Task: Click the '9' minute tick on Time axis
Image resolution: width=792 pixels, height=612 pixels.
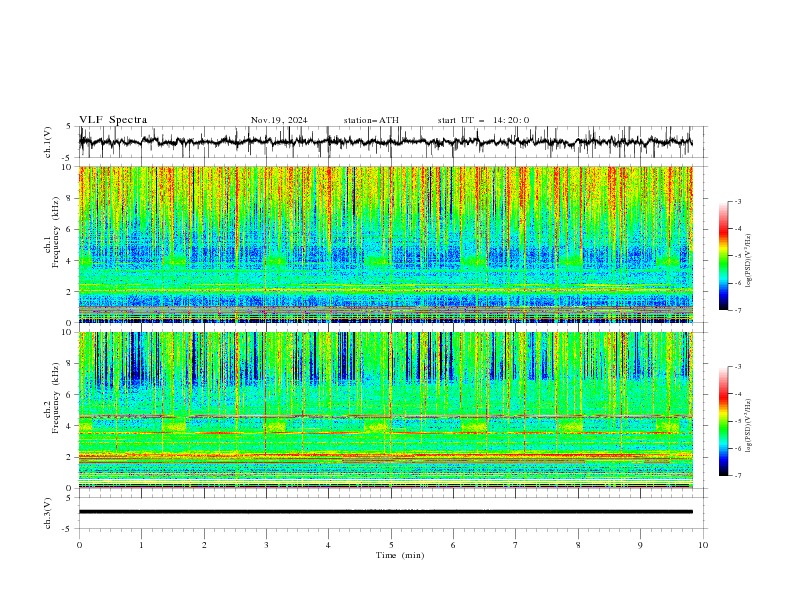Action: point(640,545)
